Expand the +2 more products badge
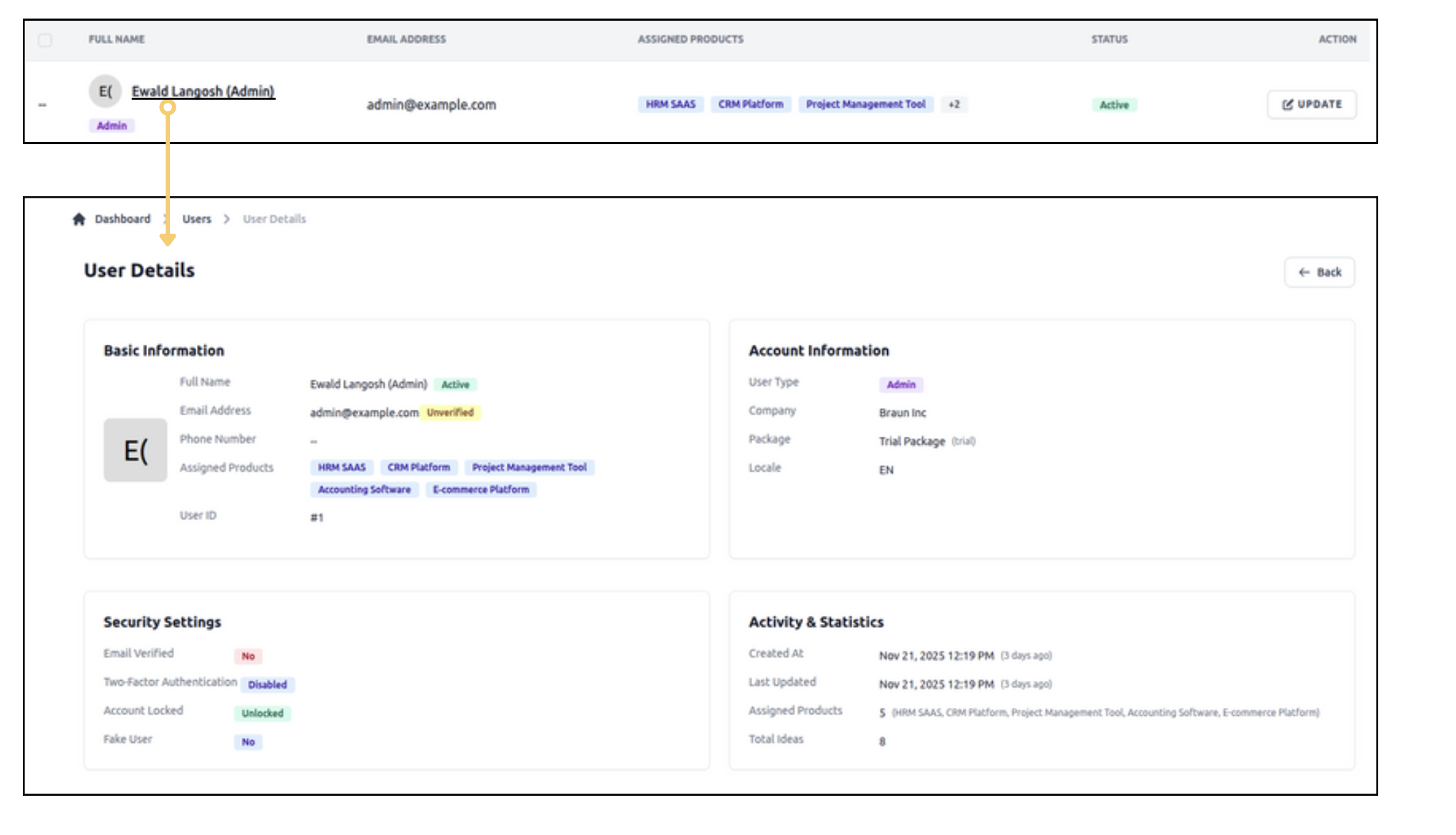Screen dimensions: 1456x835 (x=954, y=105)
